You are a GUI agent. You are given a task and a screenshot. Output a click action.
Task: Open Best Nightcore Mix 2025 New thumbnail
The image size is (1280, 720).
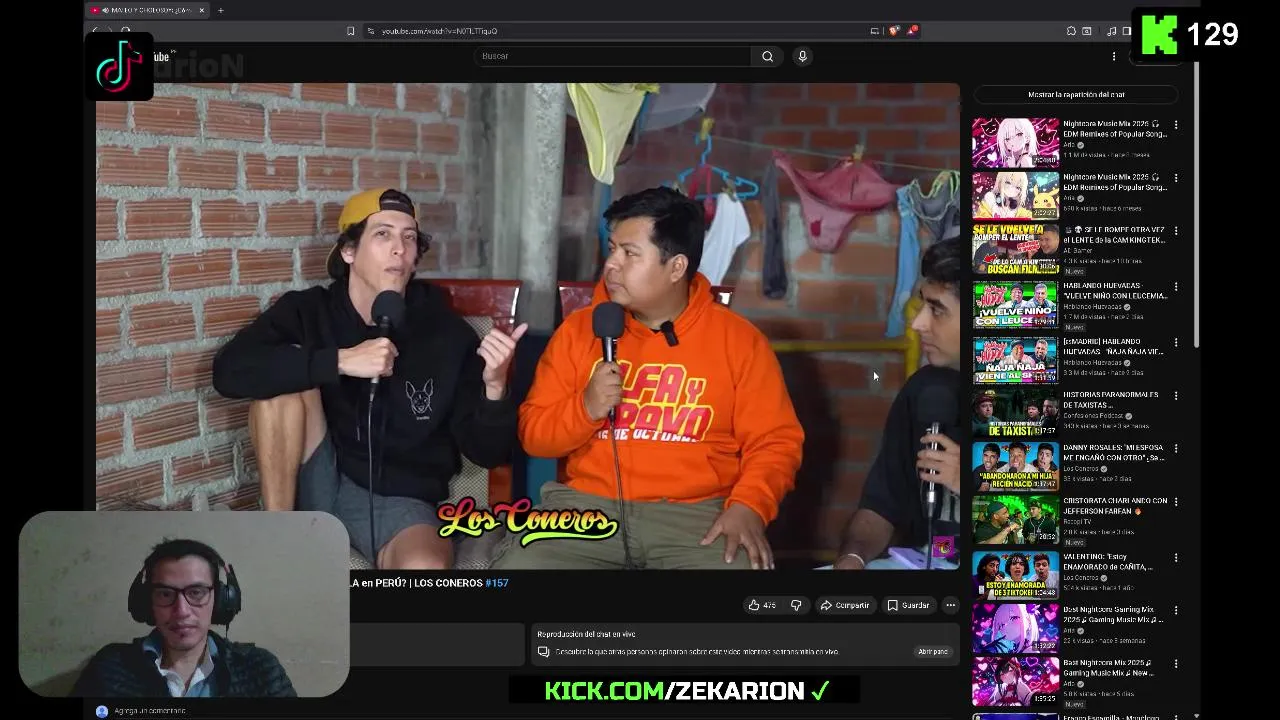(x=1015, y=682)
